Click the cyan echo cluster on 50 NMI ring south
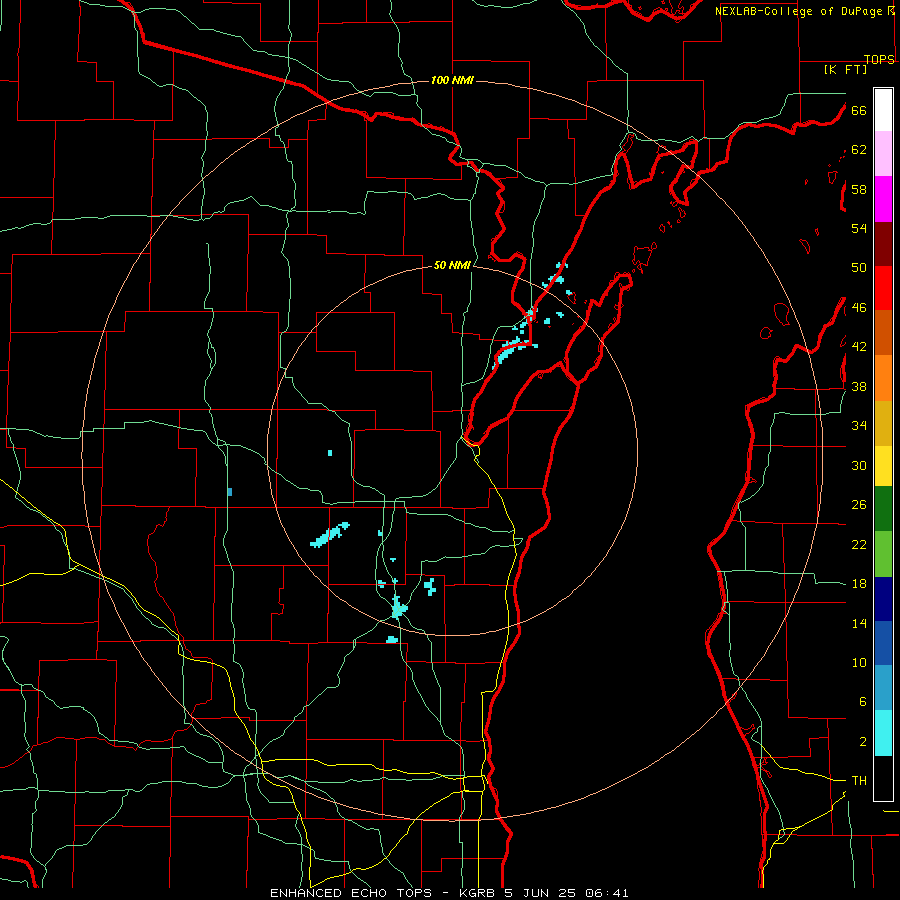The image size is (900, 900). coord(398,607)
